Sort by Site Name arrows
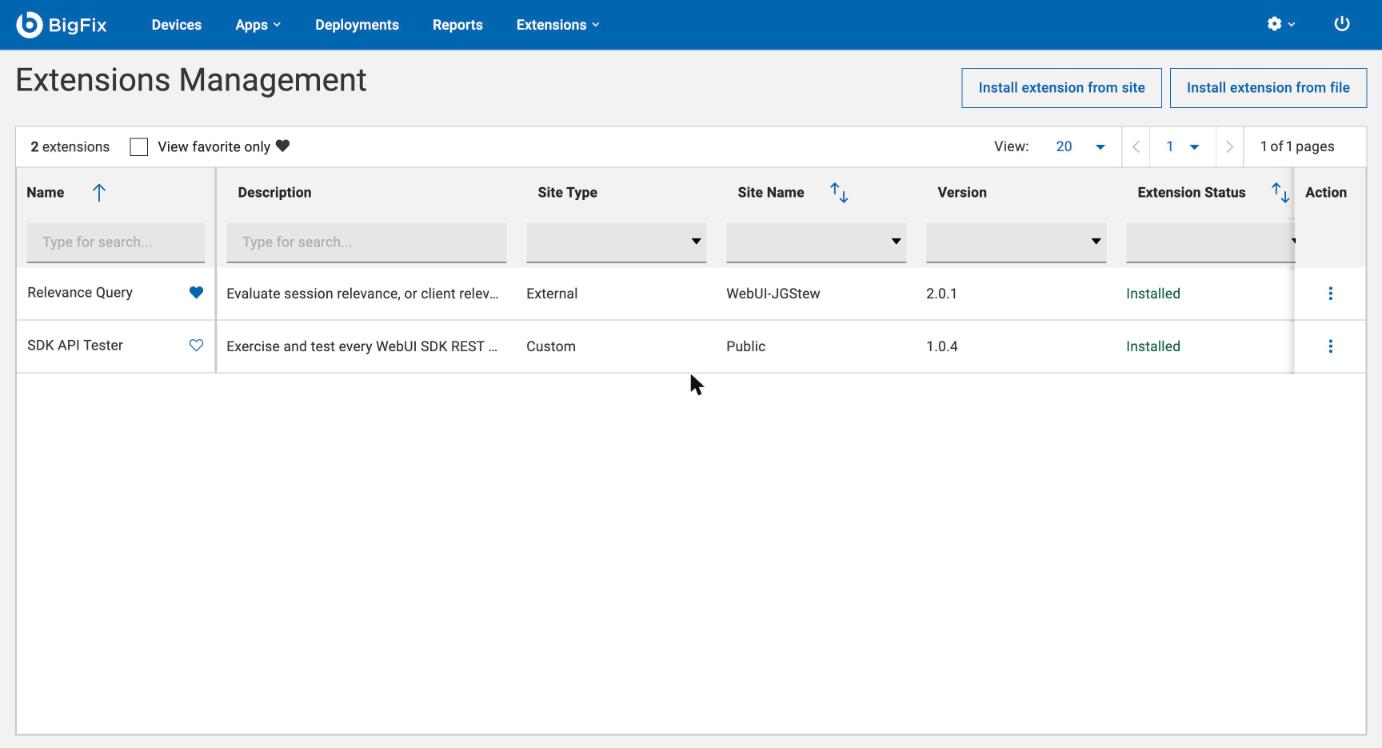Viewport: 1382px width, 748px height. [x=839, y=193]
